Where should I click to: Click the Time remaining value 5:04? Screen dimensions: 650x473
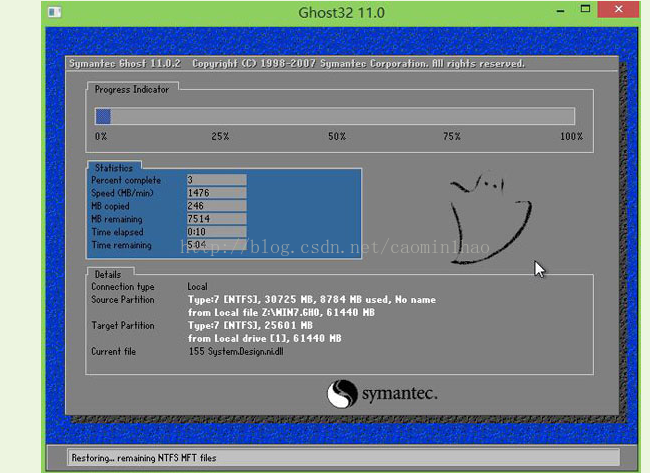pos(216,245)
